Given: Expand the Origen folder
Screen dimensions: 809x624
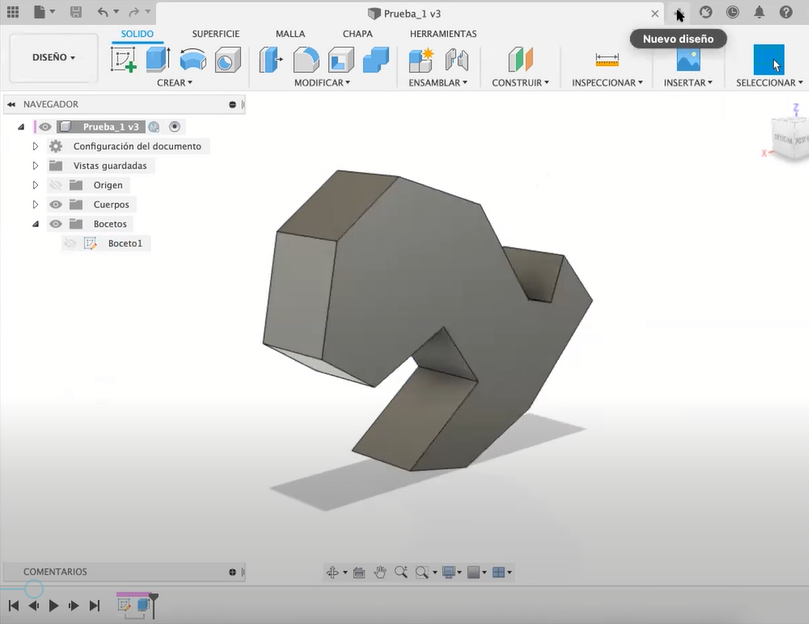Looking at the screenshot, I should point(35,185).
